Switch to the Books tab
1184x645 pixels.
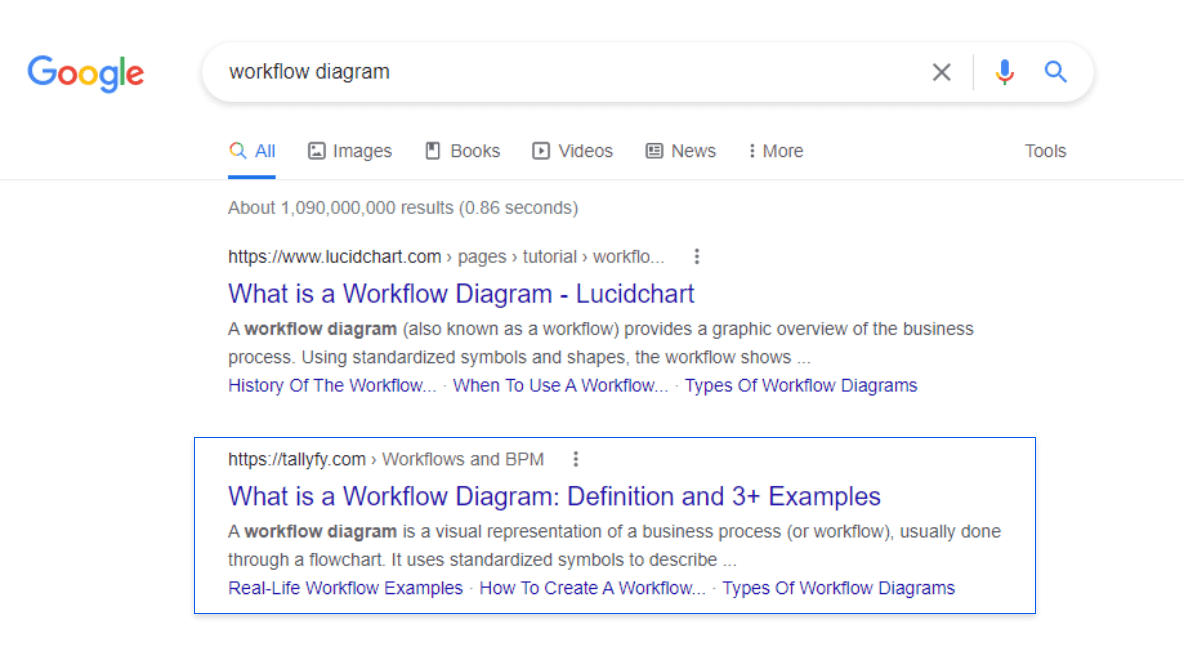(x=462, y=151)
